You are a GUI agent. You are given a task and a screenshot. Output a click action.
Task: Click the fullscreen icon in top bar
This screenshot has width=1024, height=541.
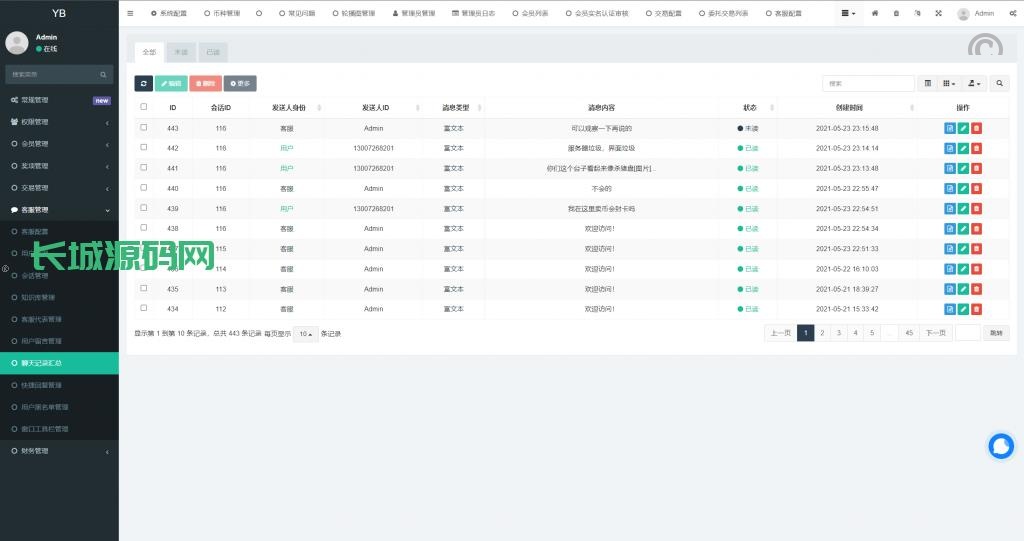[938, 14]
